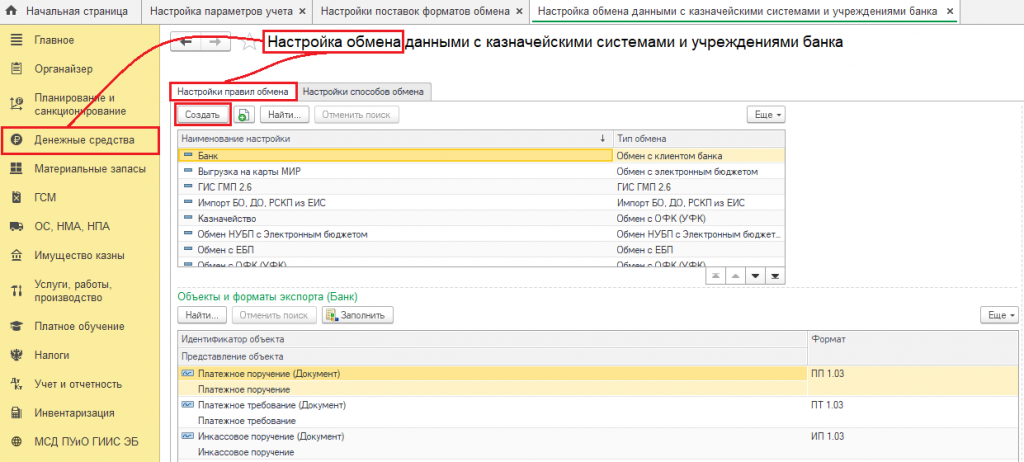Click Найти... button in export section

(202, 315)
